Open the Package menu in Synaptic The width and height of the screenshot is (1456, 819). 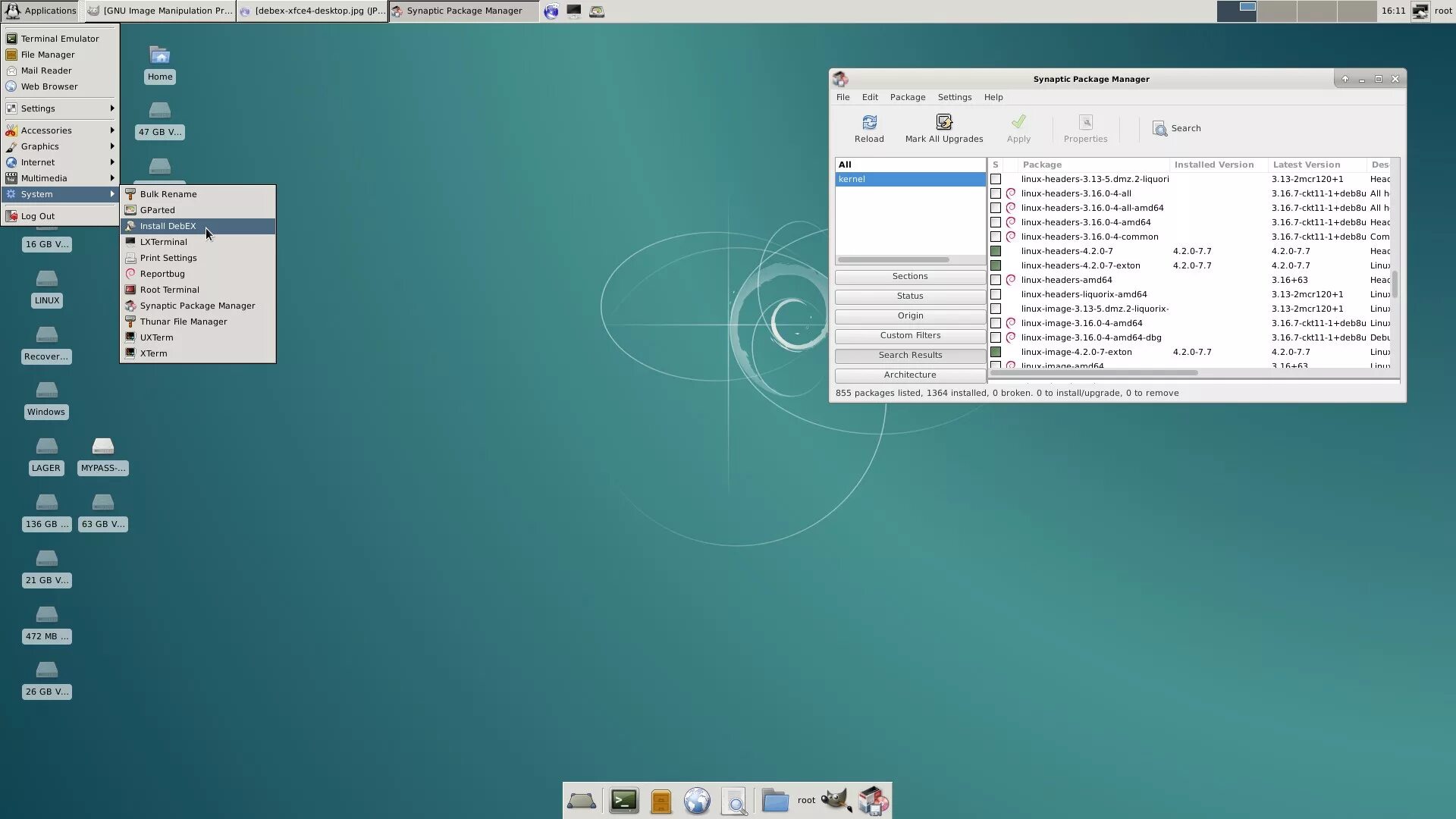[907, 97]
